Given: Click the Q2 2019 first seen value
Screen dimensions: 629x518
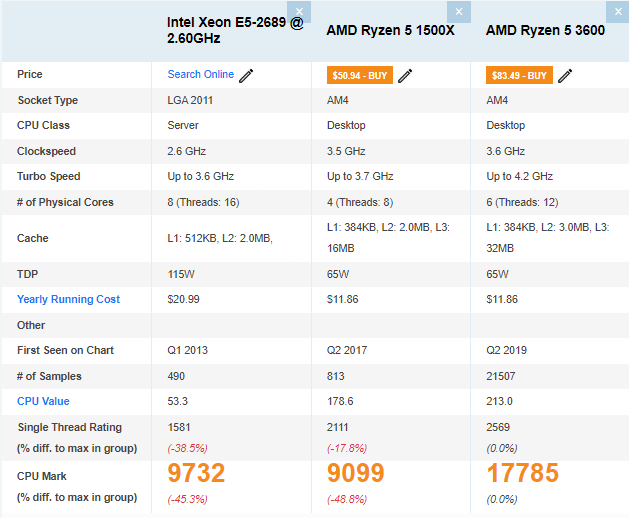Looking at the screenshot, I should [x=506, y=350].
